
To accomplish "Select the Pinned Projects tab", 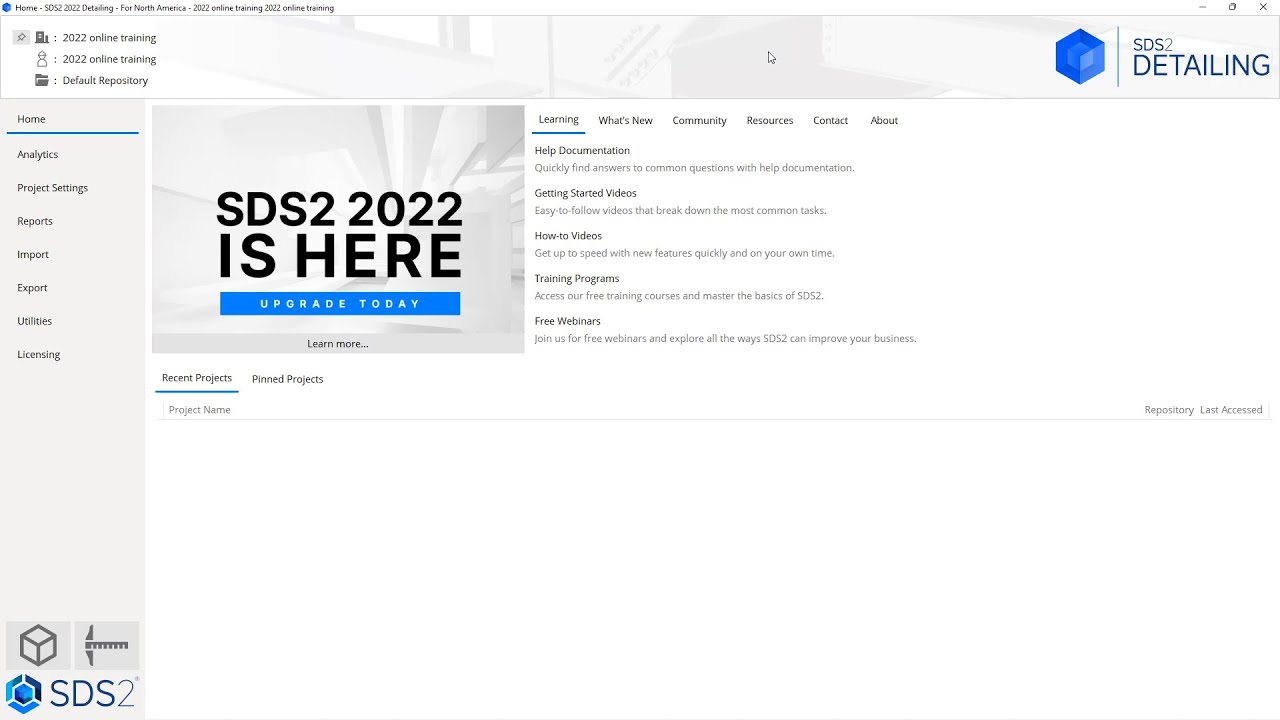I will [287, 379].
